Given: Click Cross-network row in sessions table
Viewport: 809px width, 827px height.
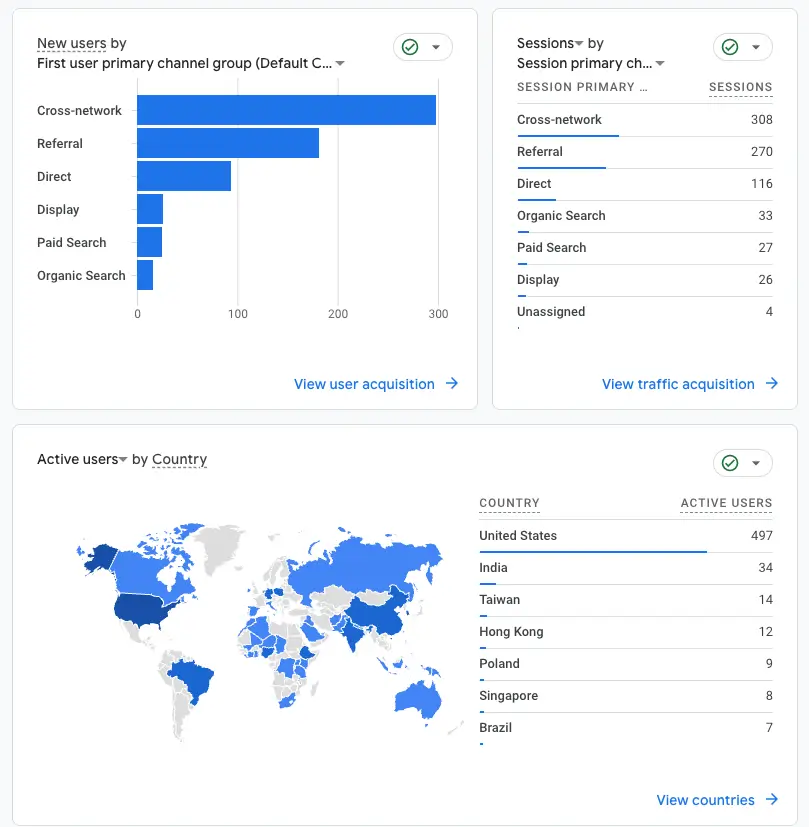Looking at the screenshot, I should pyautogui.click(x=644, y=120).
